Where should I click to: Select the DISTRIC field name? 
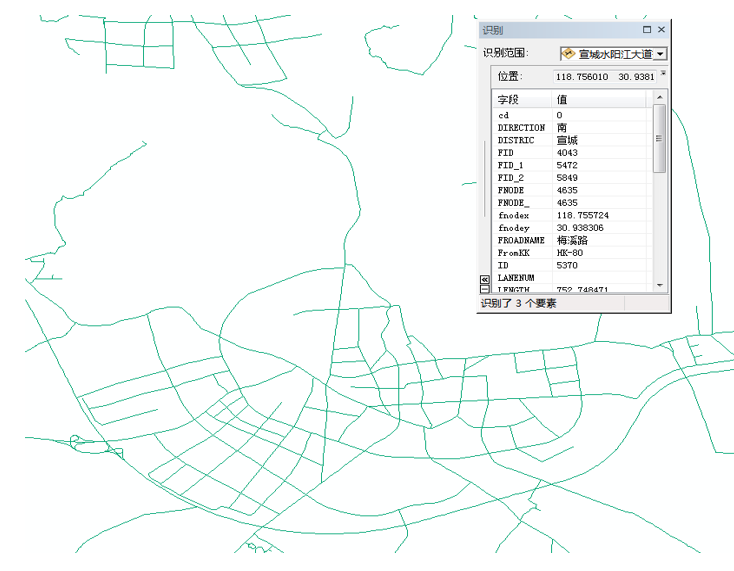[516, 140]
